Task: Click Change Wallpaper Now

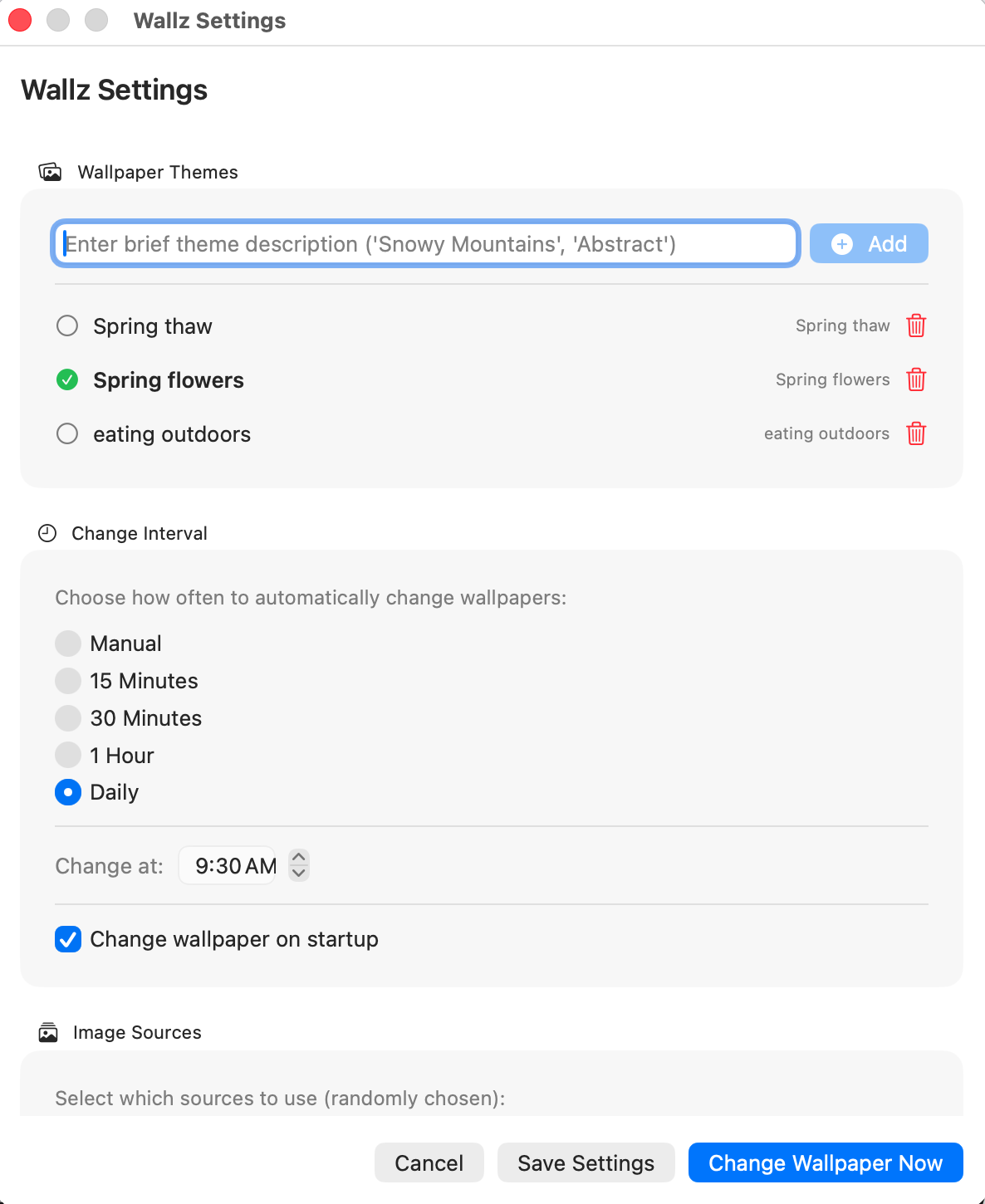Action: click(x=825, y=1162)
